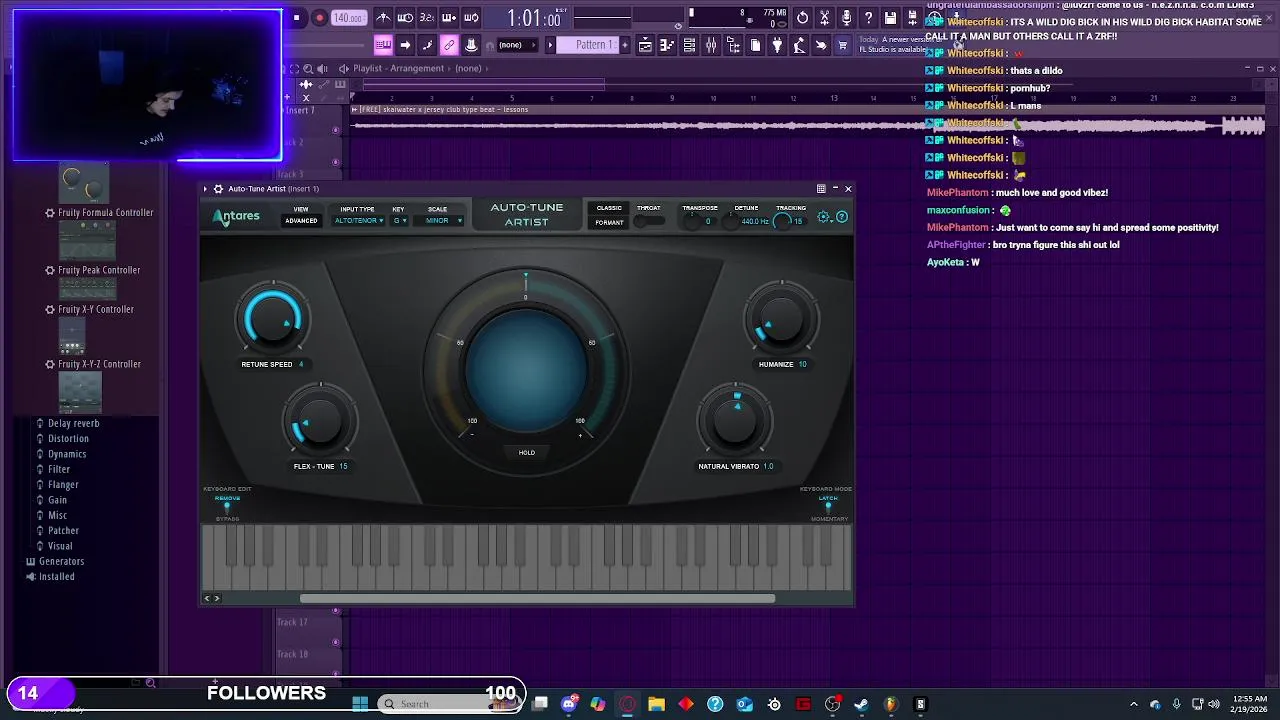
Task: Open the Channel rack view icon
Action: coord(689,45)
